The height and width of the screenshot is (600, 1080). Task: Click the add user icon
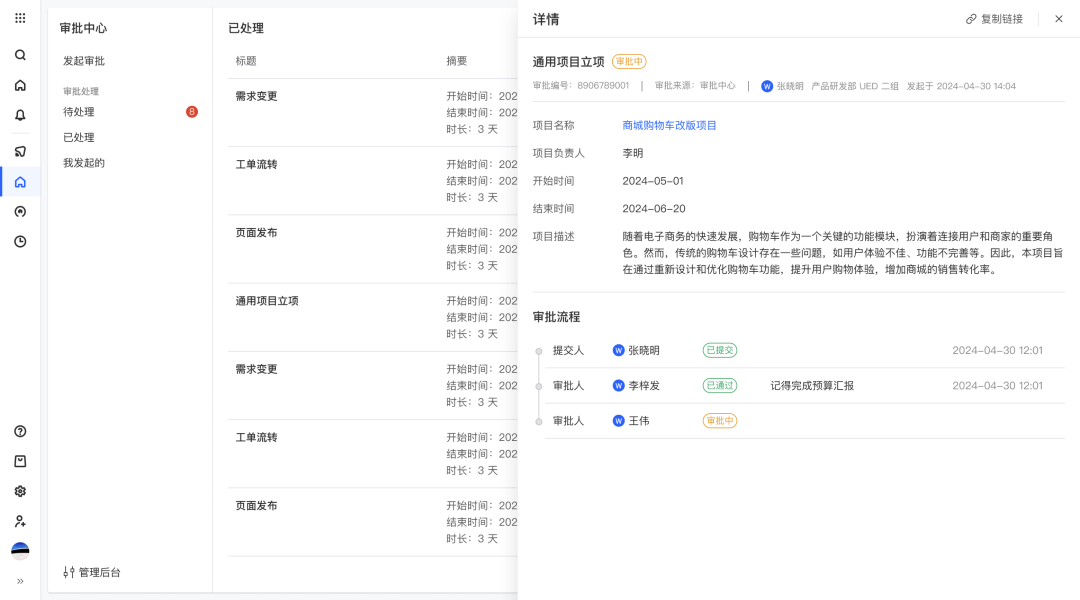[20, 521]
